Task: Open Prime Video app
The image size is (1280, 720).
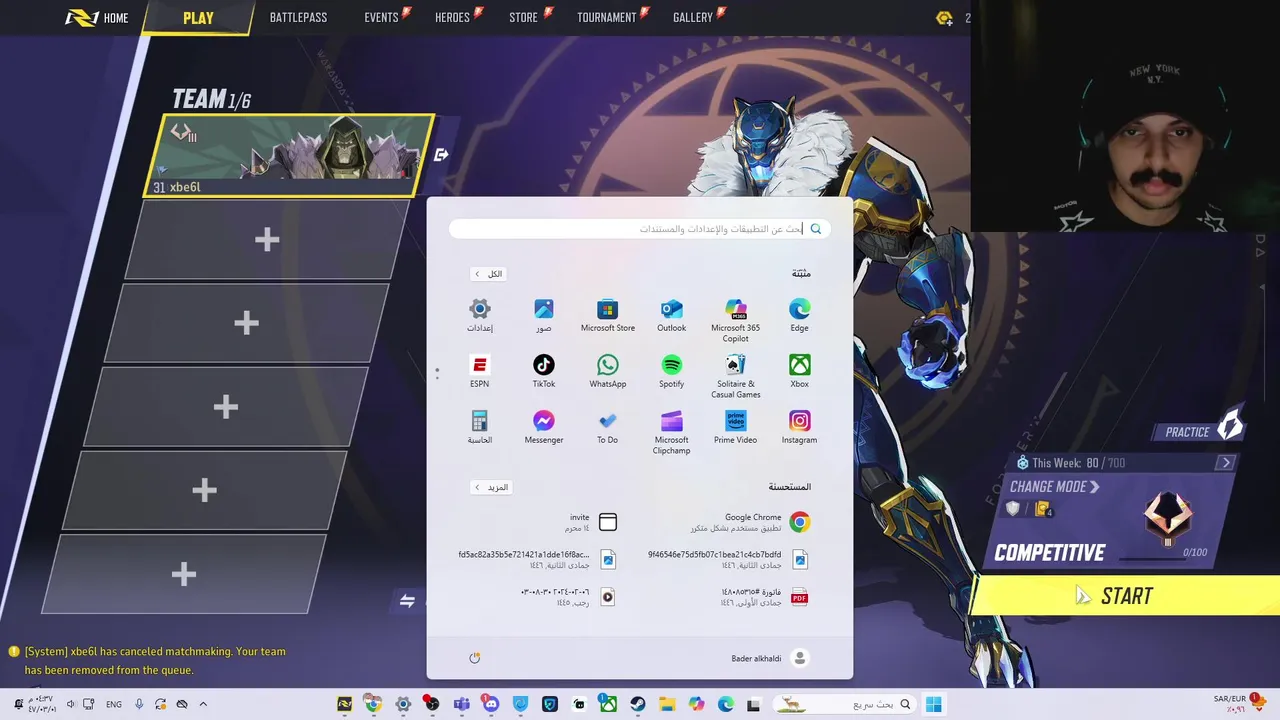Action: pyautogui.click(x=736, y=427)
